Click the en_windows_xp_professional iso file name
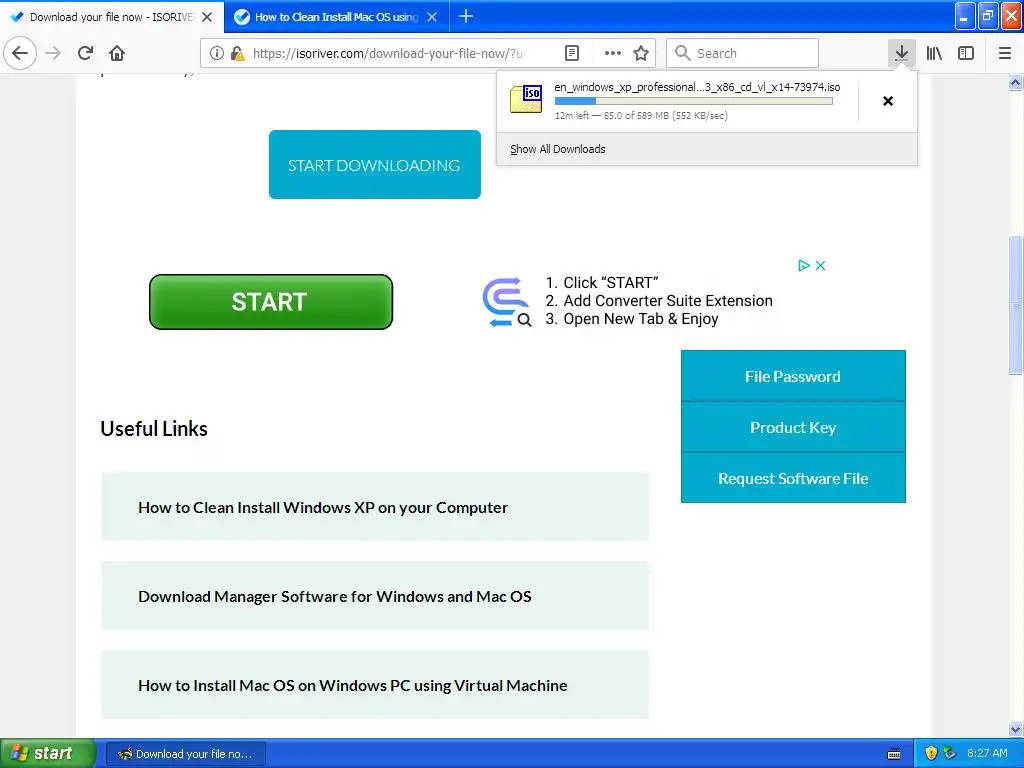The image size is (1024, 768). point(697,87)
